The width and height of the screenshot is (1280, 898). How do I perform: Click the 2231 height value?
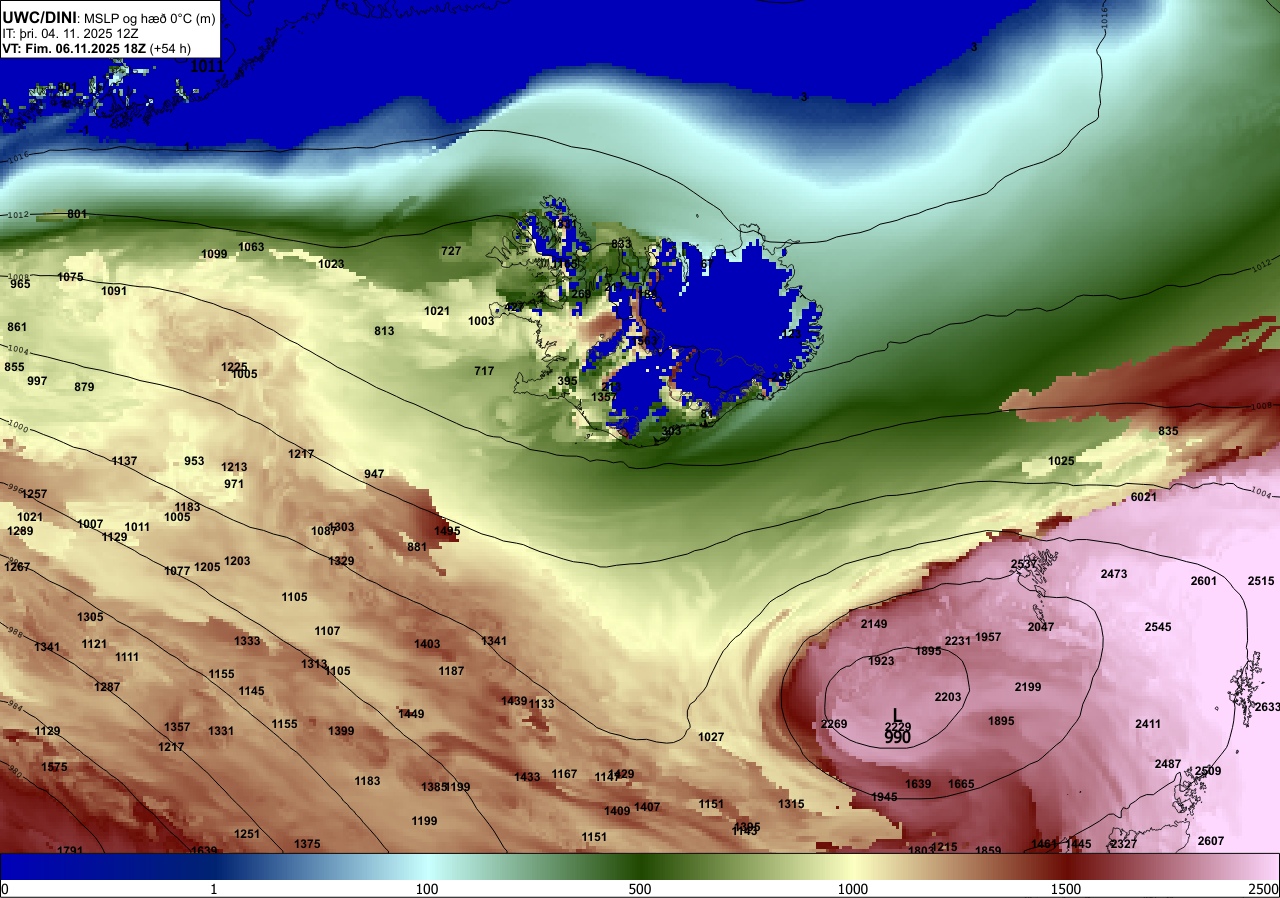(958, 641)
